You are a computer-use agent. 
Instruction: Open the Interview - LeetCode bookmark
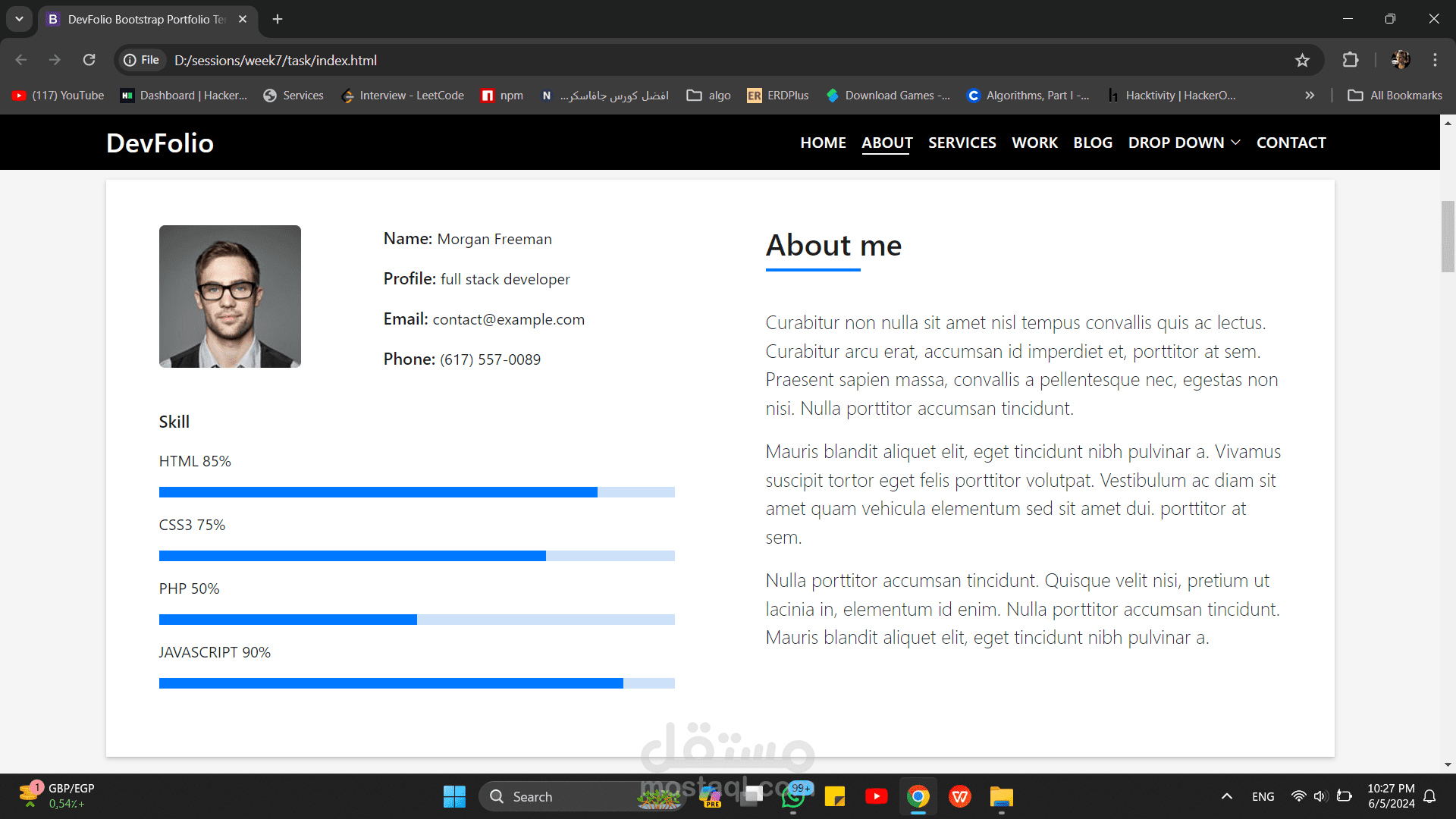click(403, 96)
